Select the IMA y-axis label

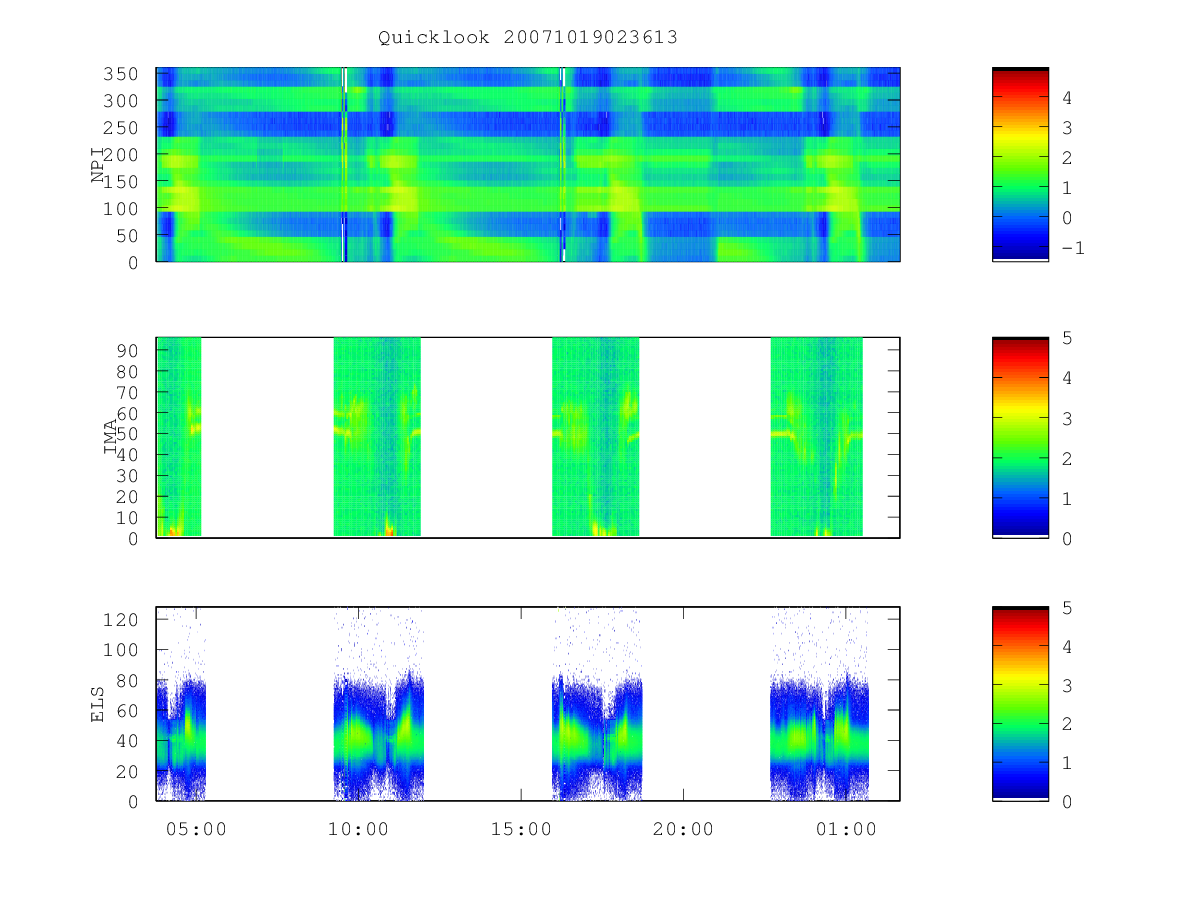(111, 437)
